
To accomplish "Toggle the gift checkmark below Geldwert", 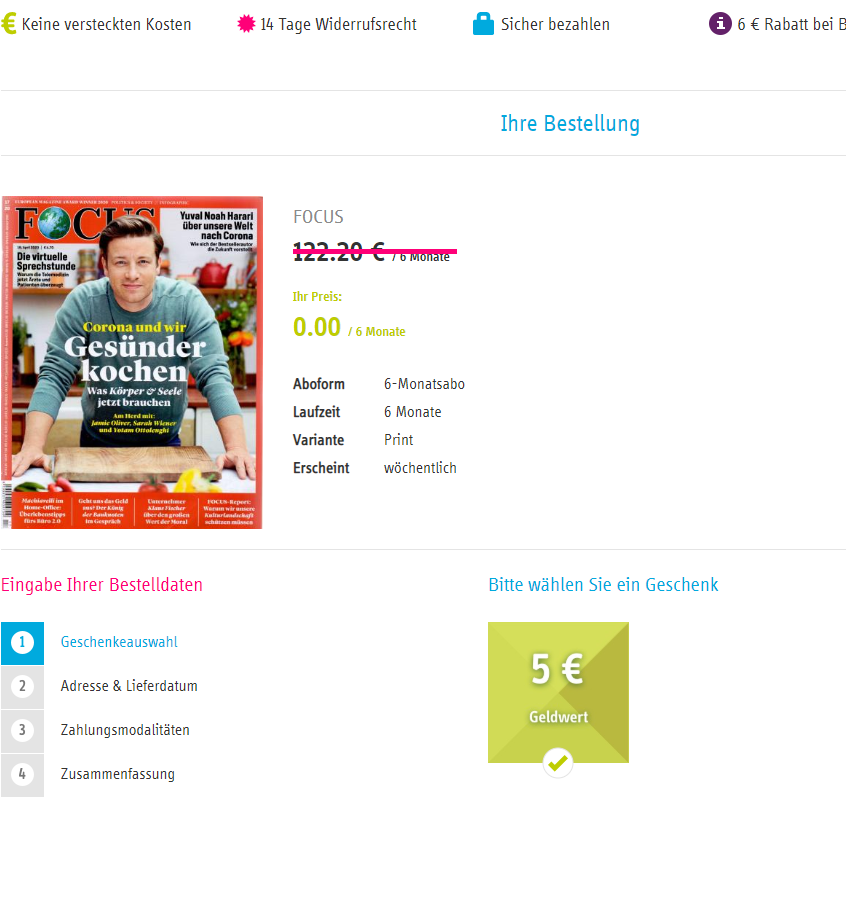I will click(557, 763).
